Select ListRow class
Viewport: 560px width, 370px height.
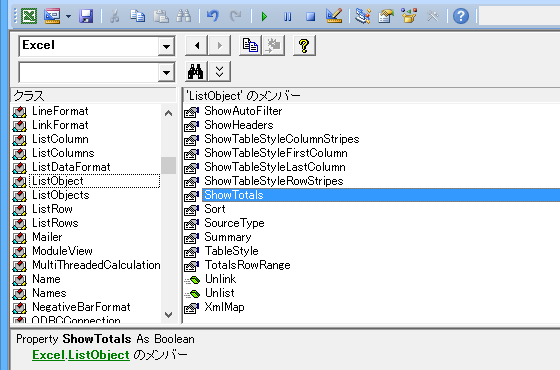(x=52, y=209)
